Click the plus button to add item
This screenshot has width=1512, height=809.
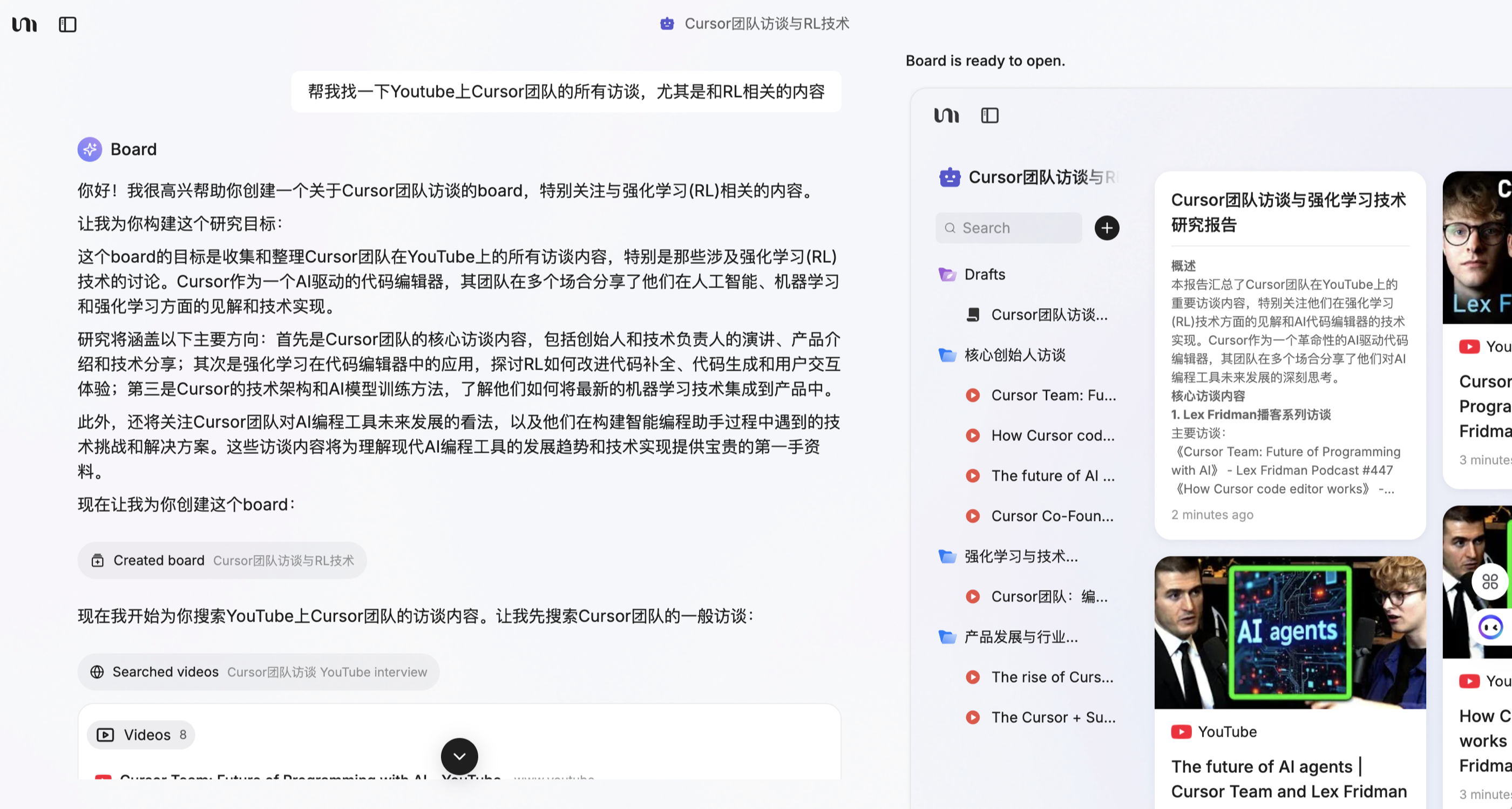click(x=1107, y=228)
